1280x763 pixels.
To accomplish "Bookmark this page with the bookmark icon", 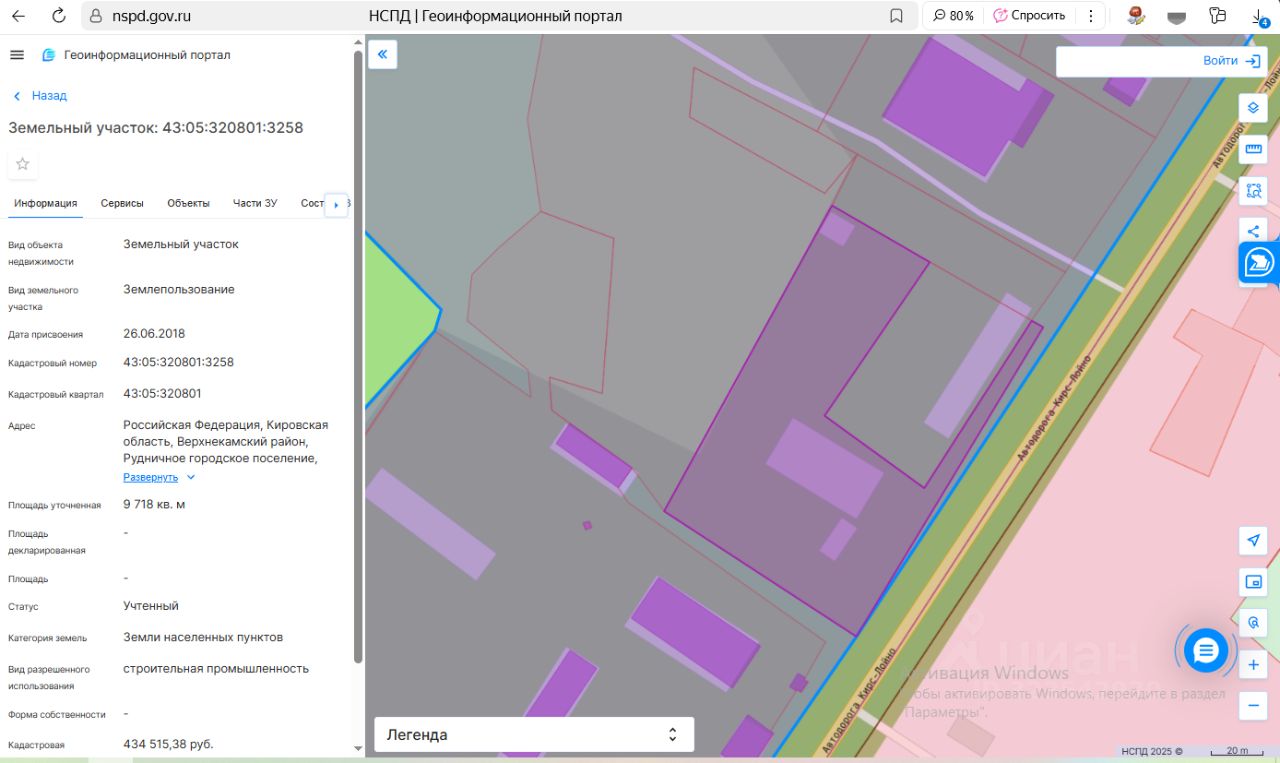I will pyautogui.click(x=896, y=16).
